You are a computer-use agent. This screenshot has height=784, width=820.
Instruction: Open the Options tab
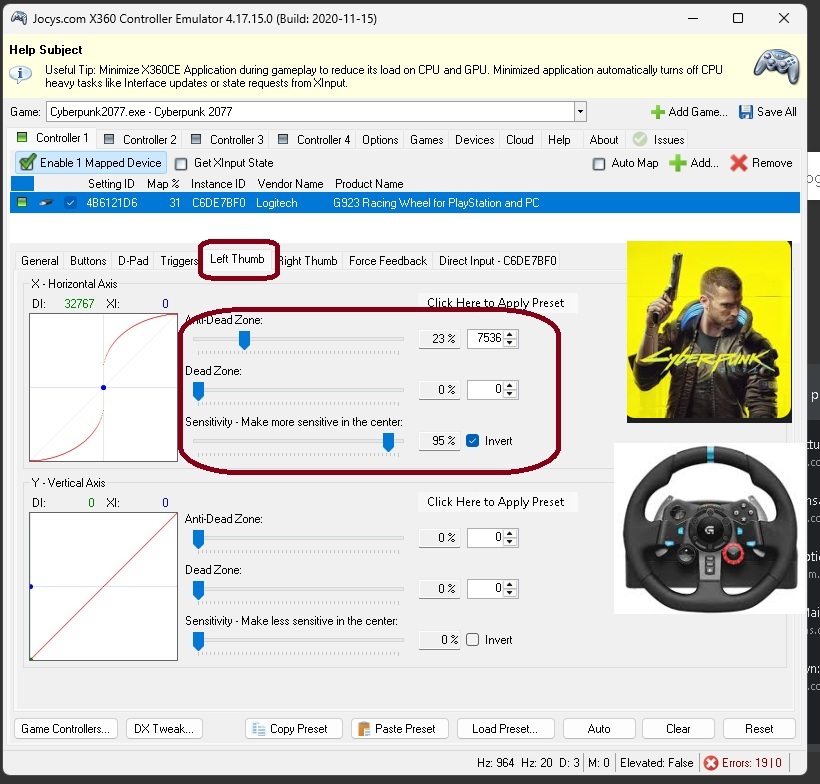380,140
